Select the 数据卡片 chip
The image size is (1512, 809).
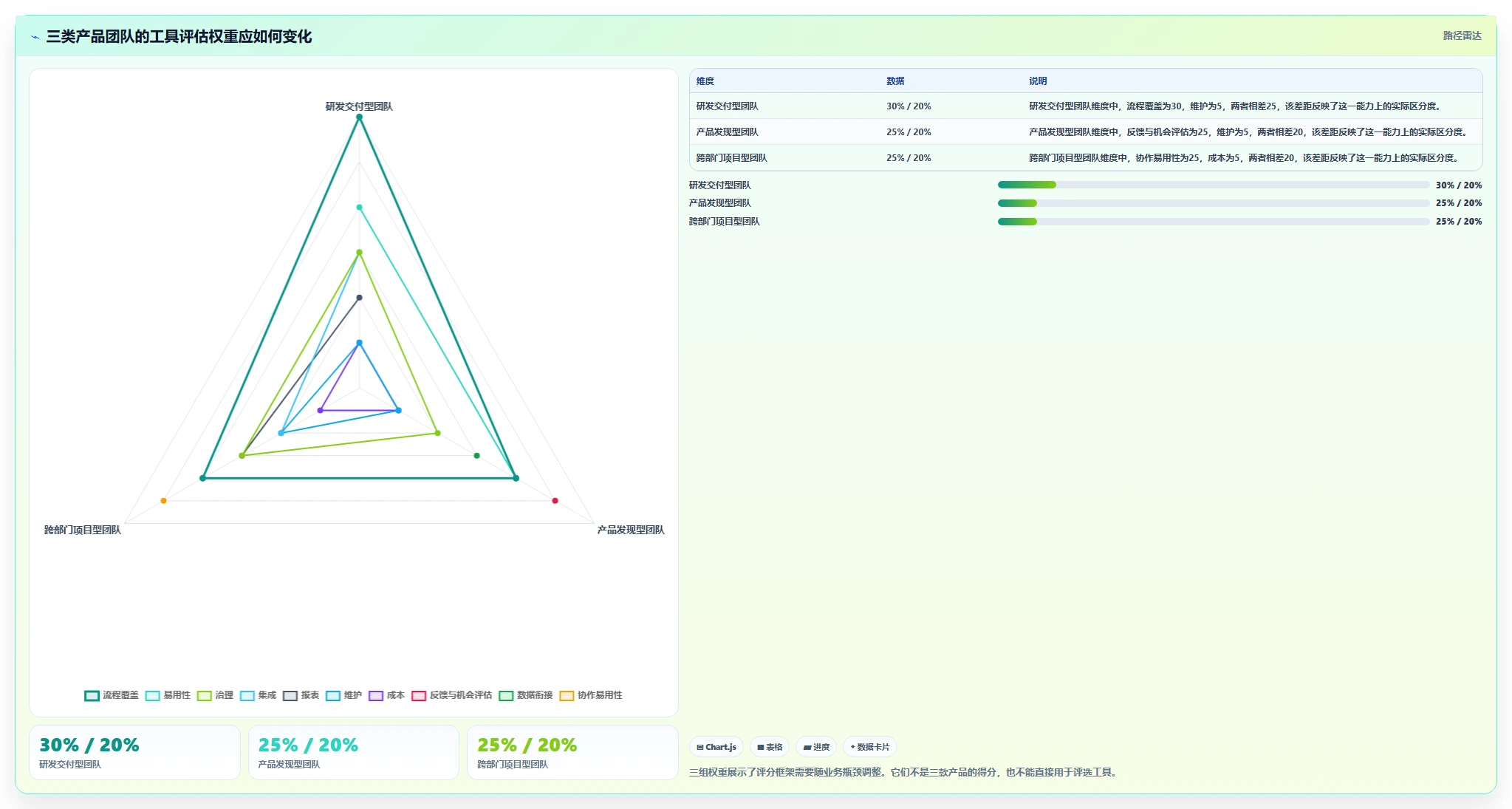(x=870, y=747)
